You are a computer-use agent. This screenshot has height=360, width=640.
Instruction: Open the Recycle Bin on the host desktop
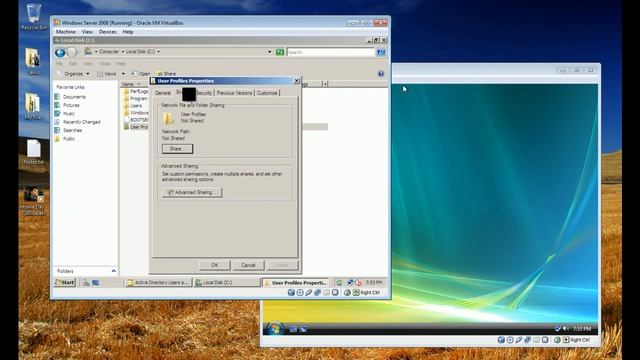[33, 17]
